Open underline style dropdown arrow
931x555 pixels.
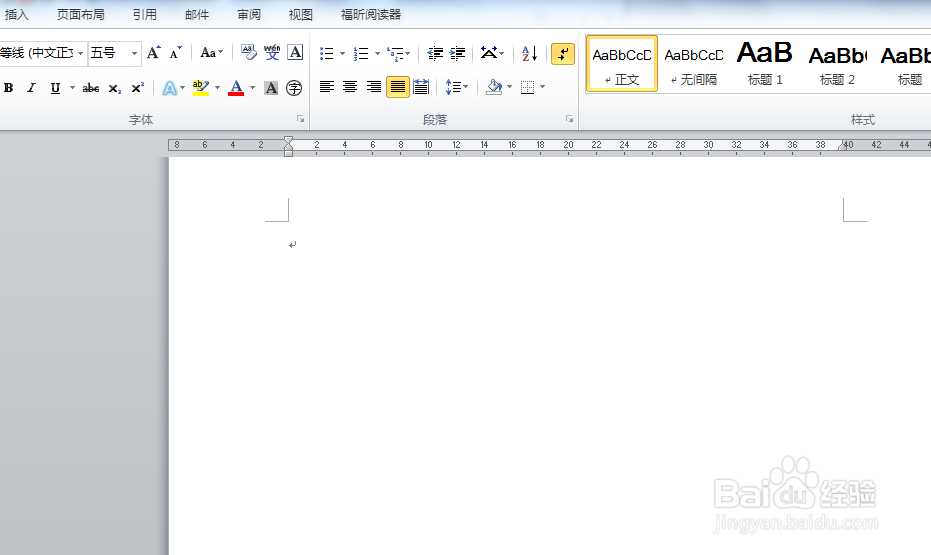pos(72,88)
